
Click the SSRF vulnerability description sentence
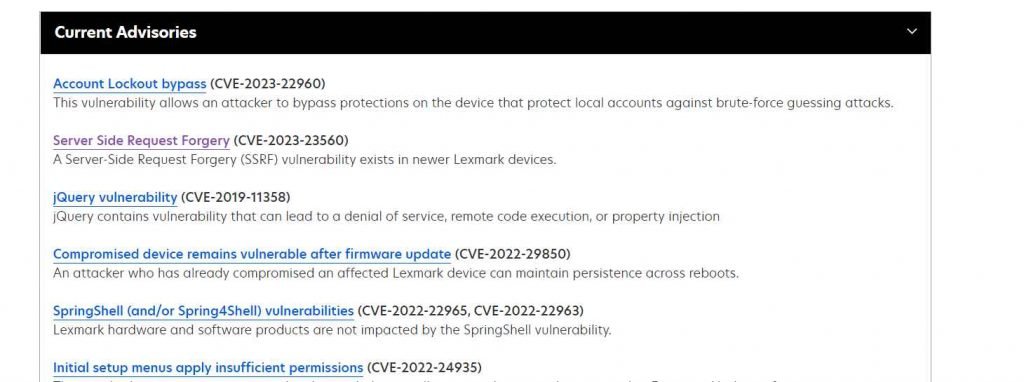304,160
